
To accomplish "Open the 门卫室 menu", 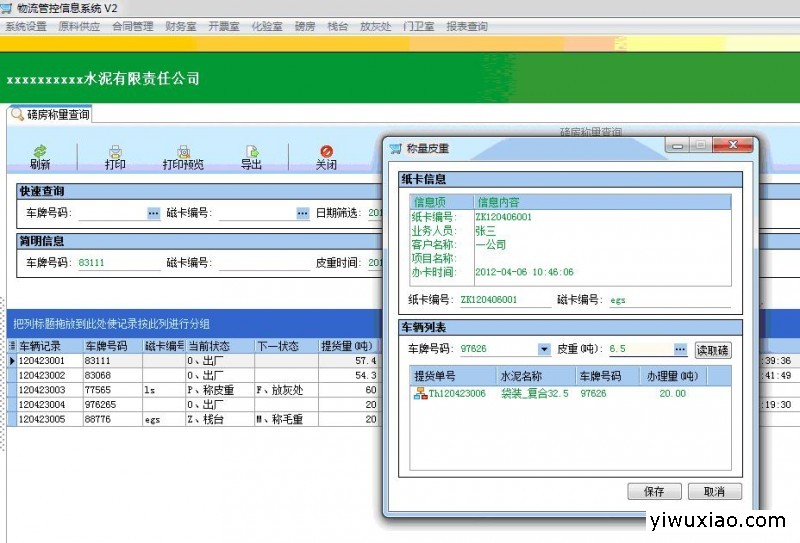I will [x=418, y=26].
